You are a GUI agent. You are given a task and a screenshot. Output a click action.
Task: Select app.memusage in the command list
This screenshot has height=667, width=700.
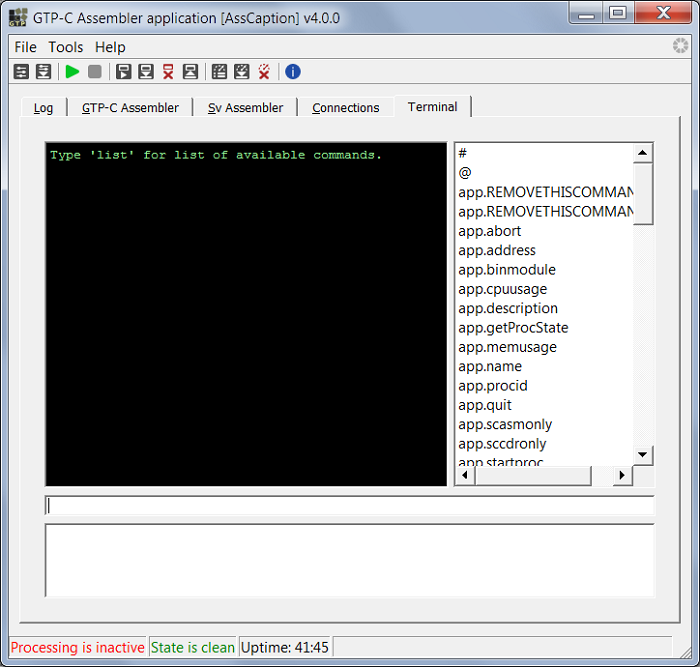click(x=546, y=347)
